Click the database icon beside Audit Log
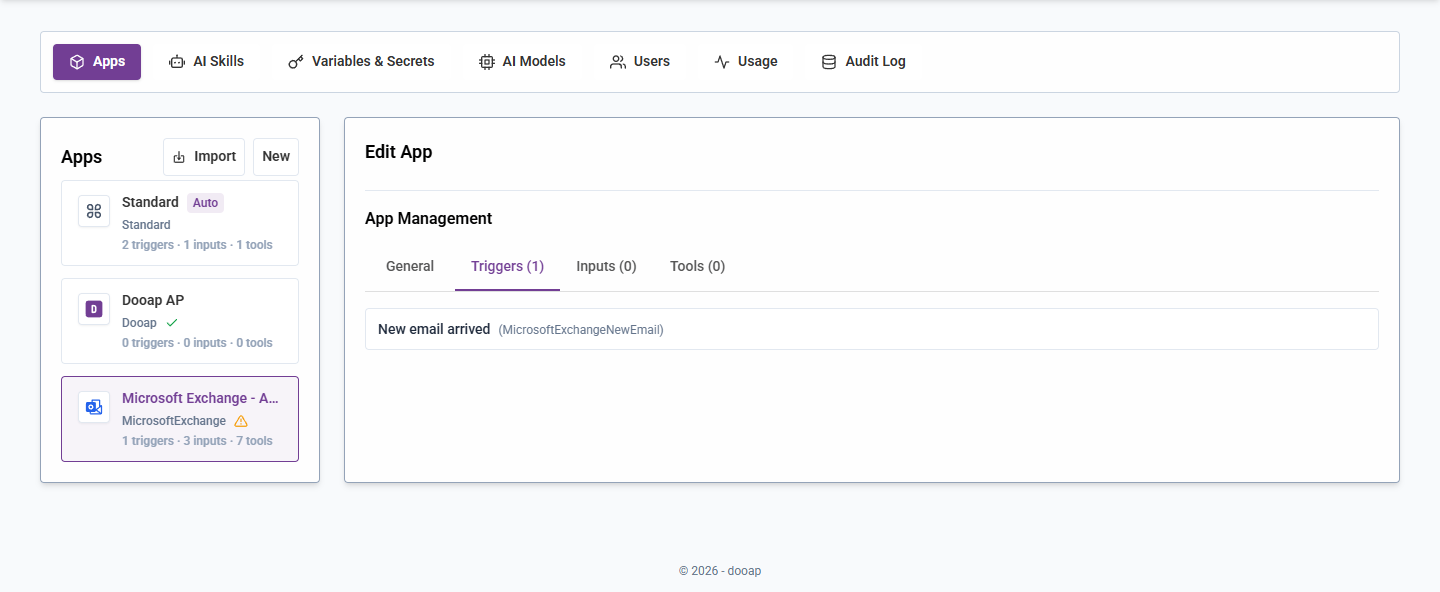1440x592 pixels. coord(829,62)
